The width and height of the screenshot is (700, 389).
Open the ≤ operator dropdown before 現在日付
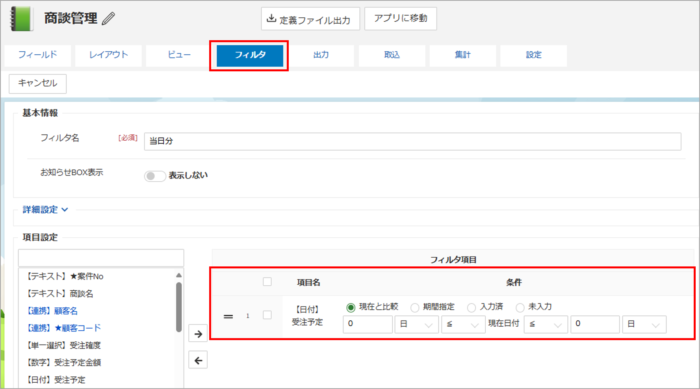[463, 324]
